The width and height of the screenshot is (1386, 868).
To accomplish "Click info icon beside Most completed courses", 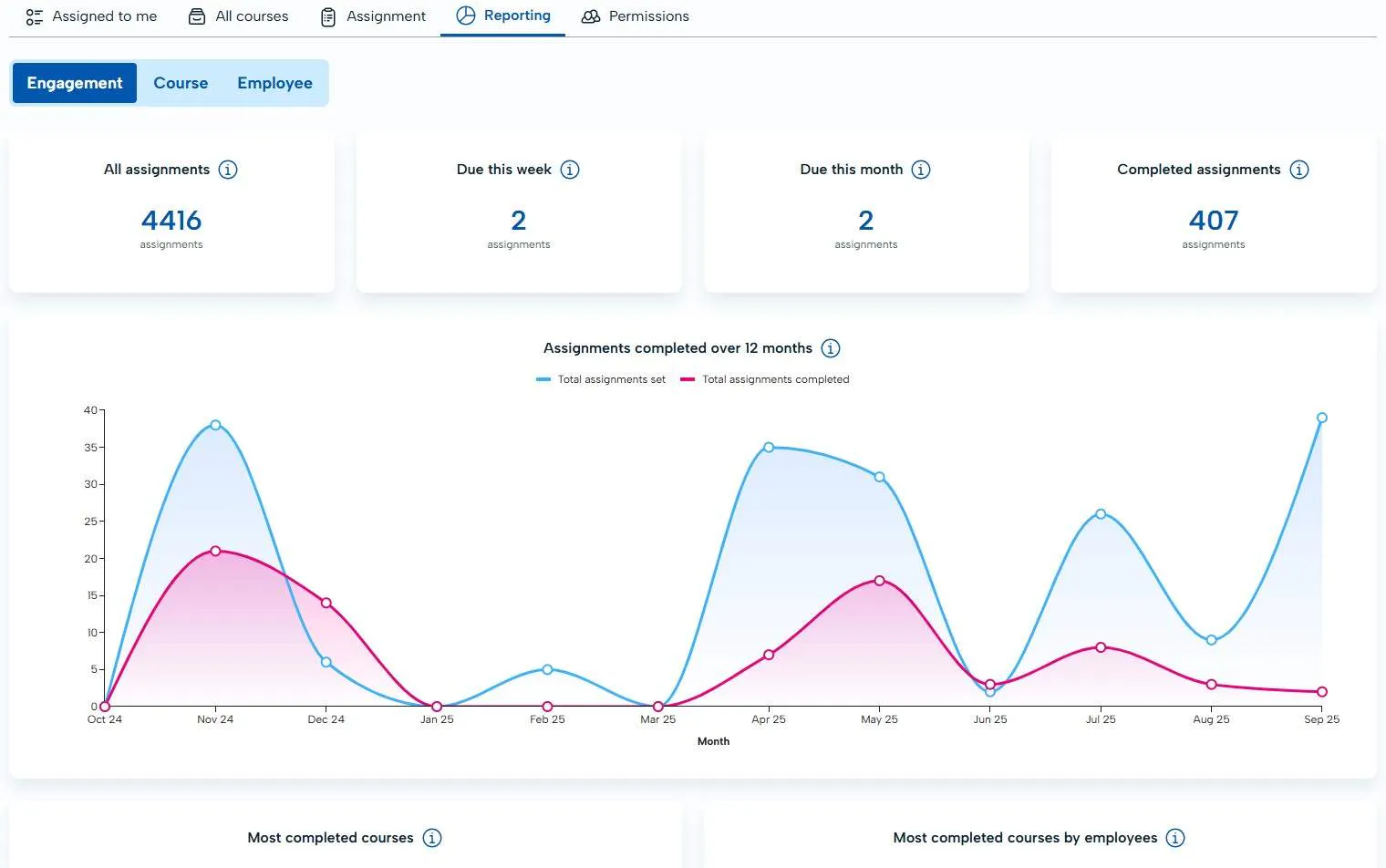I will click(432, 838).
